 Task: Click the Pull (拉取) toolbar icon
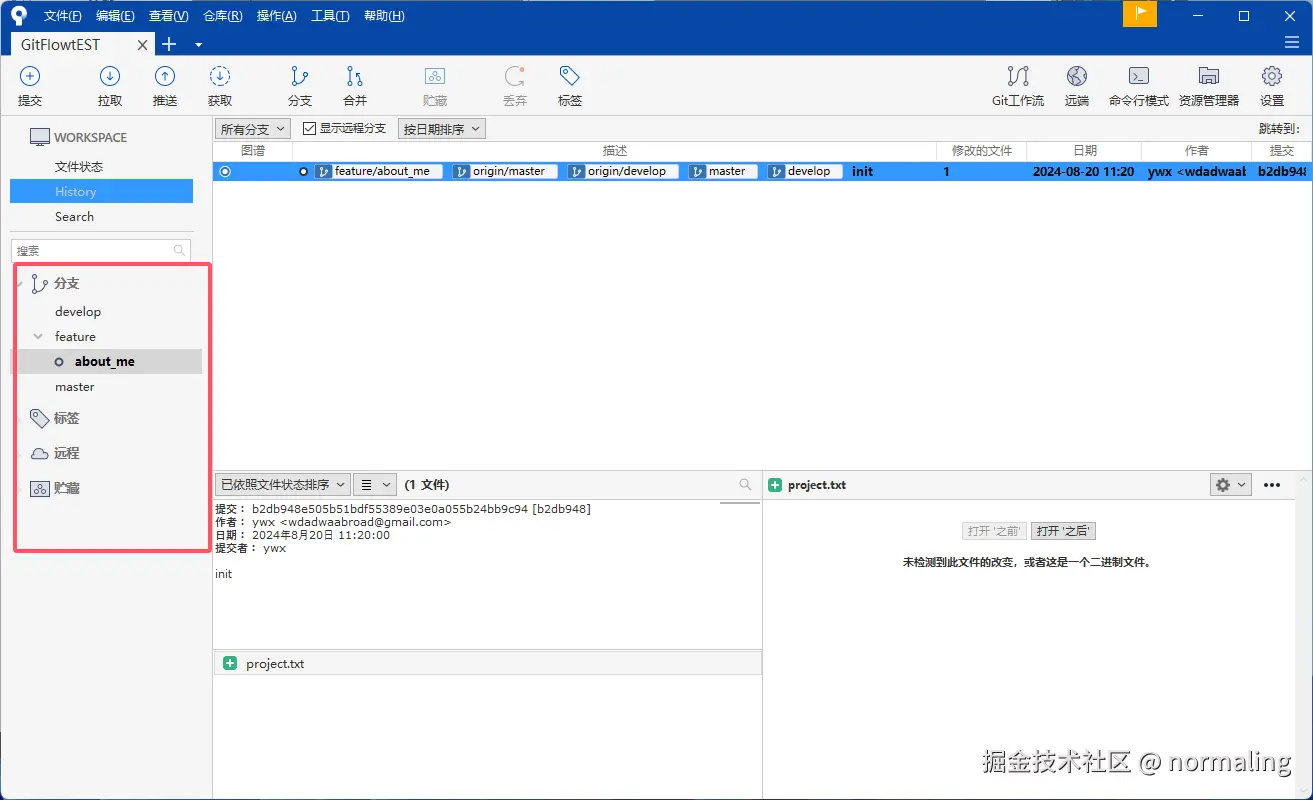(x=110, y=76)
